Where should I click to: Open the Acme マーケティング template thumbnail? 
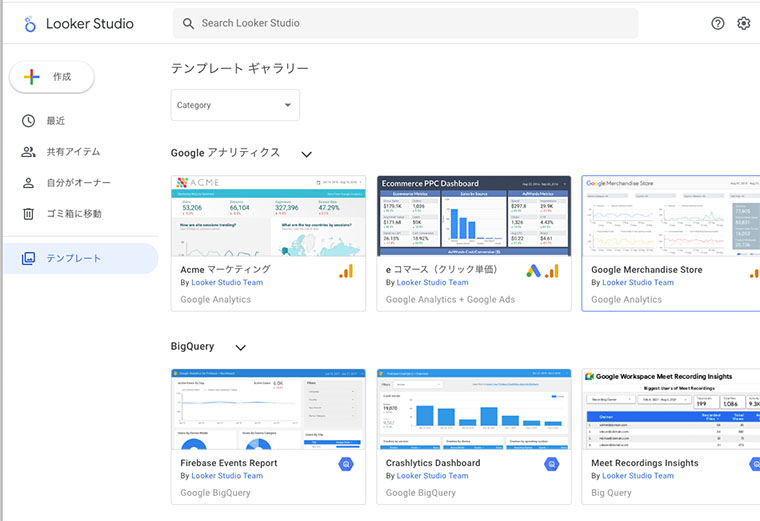point(269,216)
